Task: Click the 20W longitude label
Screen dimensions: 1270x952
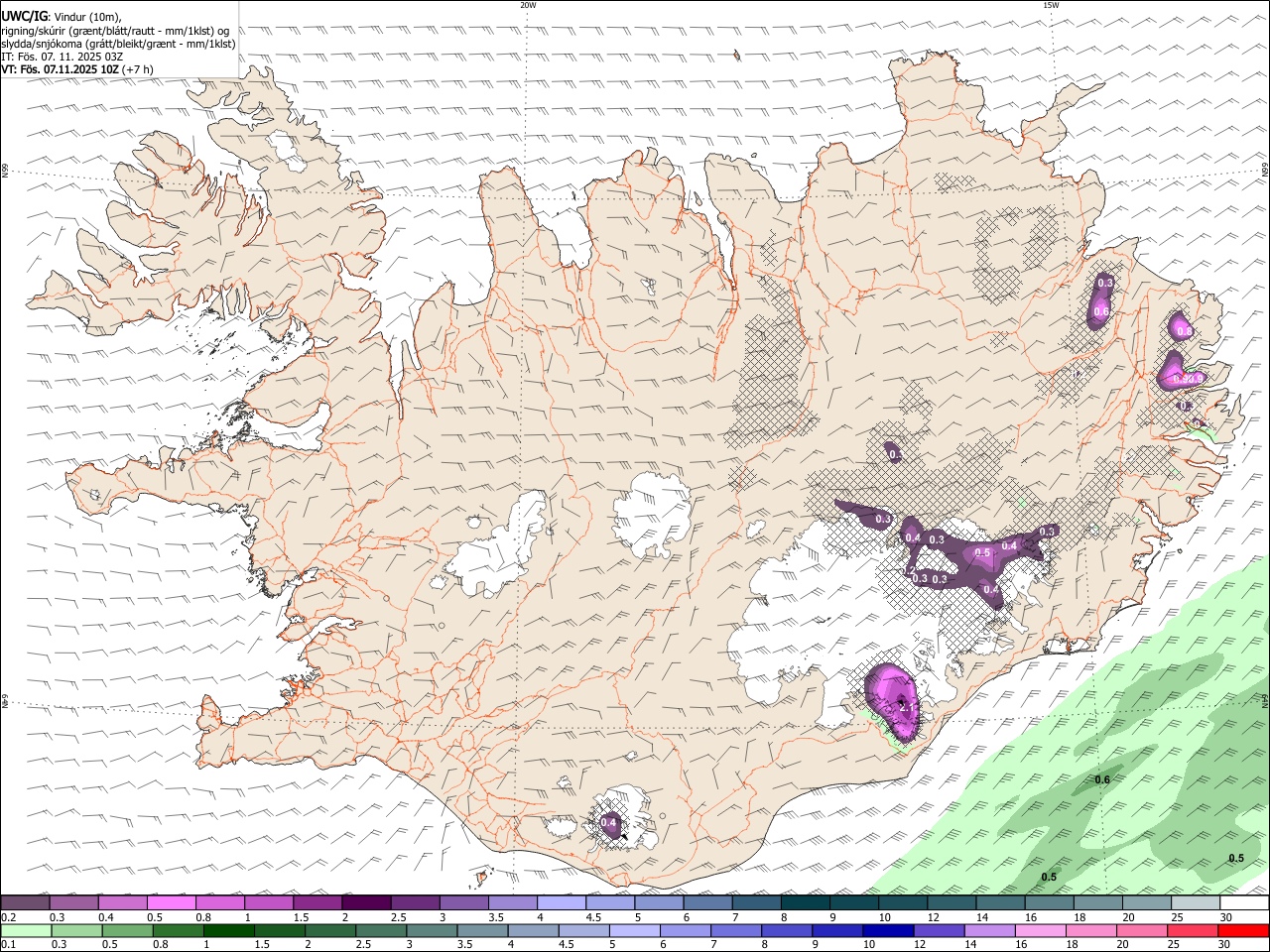Action: (528, 5)
